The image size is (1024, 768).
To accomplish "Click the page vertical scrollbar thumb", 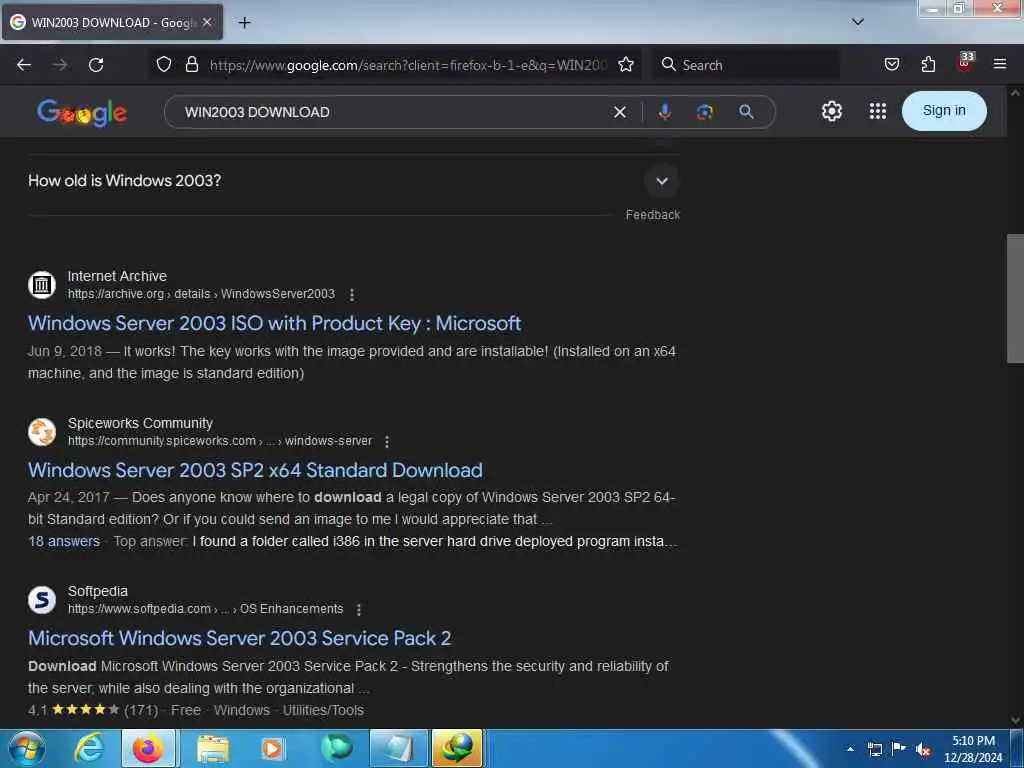I will coord(1015,298).
